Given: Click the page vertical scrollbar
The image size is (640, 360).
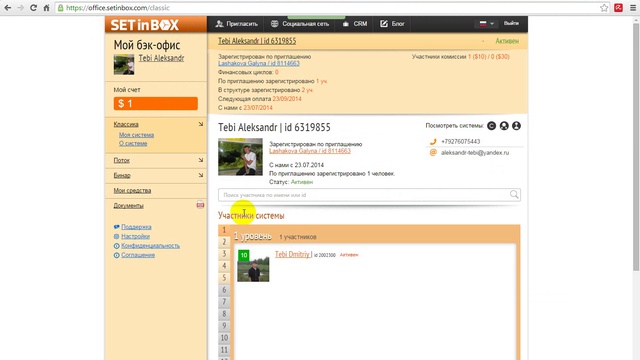Looking at the screenshot, I should tap(636, 147).
